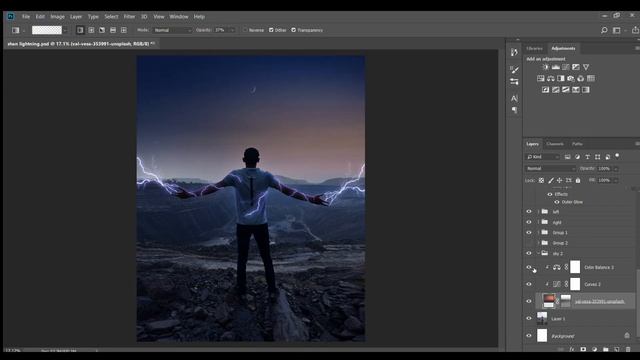Show the hidden Group 2 folder
This screenshot has width=640, height=360.
point(529,243)
